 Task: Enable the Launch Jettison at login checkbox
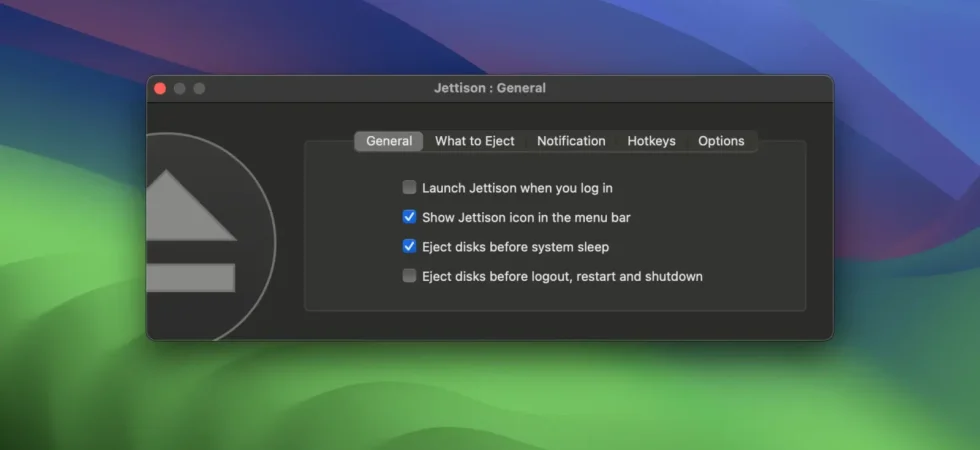409,188
